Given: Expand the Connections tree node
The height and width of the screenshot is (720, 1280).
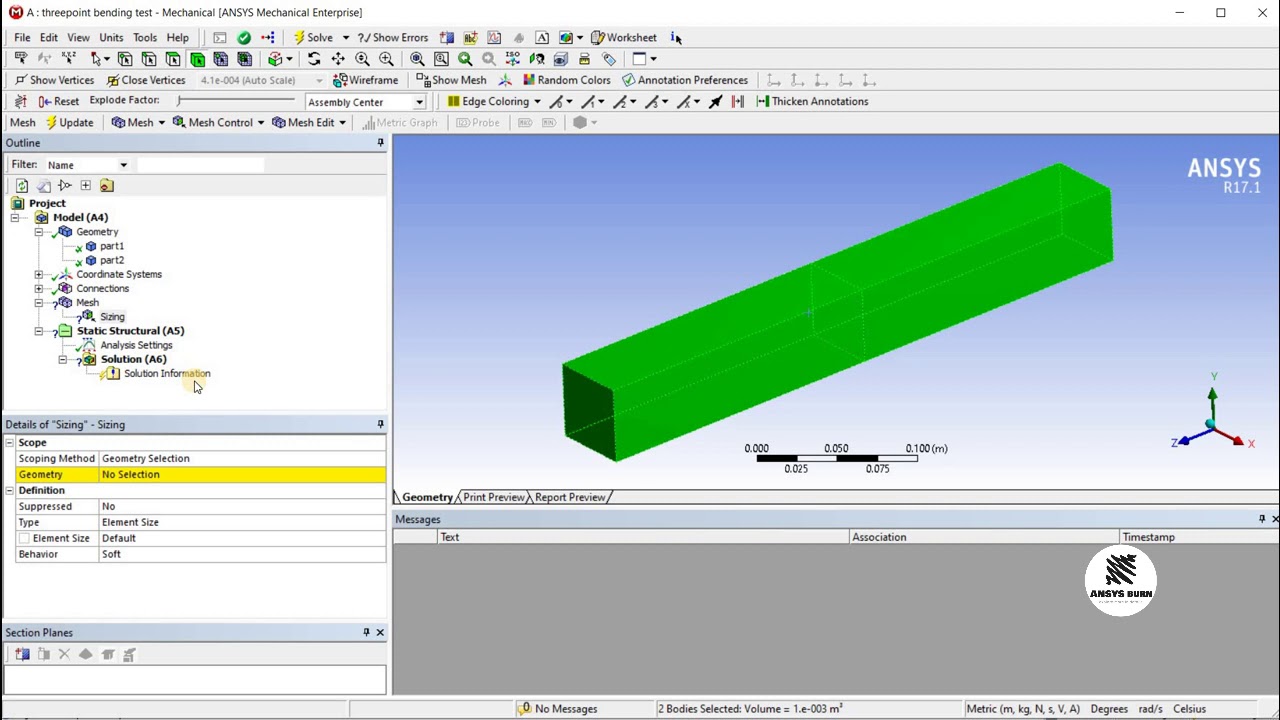Looking at the screenshot, I should (x=39, y=288).
